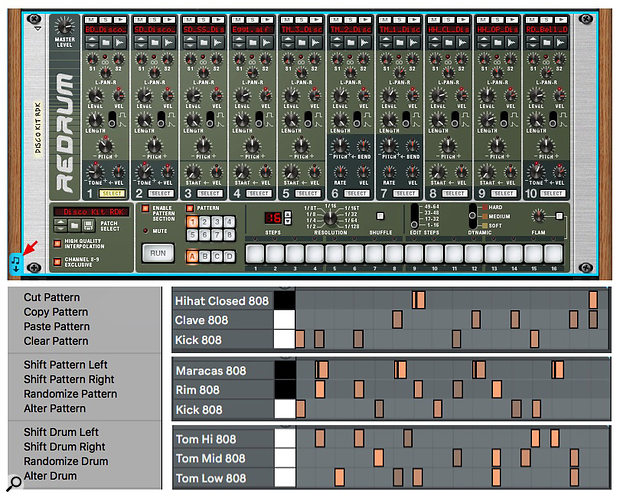Click the waveform sampling icon on channel 1
Image resolution: width=620 pixels, height=498 pixels.
pyautogui.click(x=120, y=42)
